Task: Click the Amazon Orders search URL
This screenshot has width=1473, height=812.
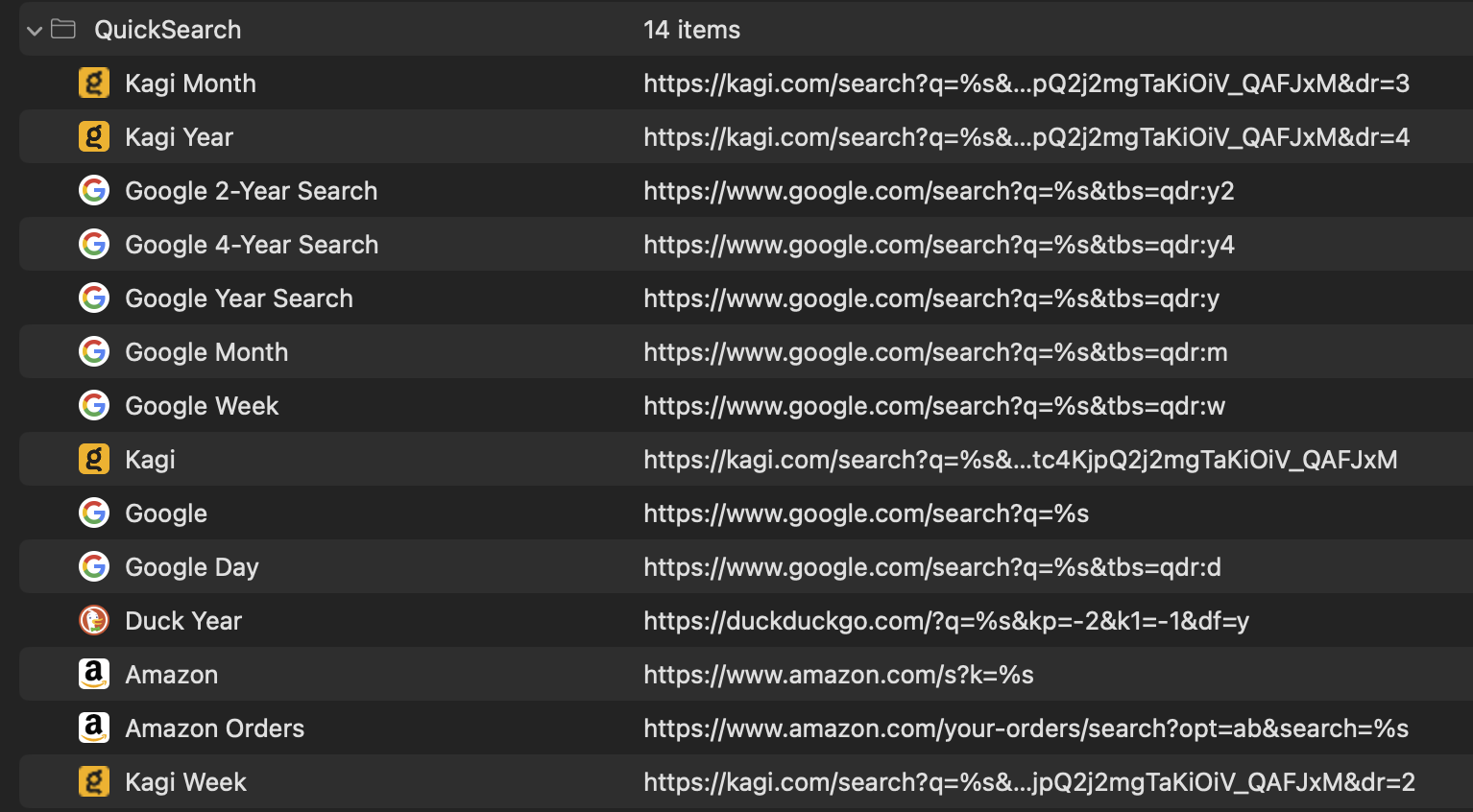Action: point(1026,728)
